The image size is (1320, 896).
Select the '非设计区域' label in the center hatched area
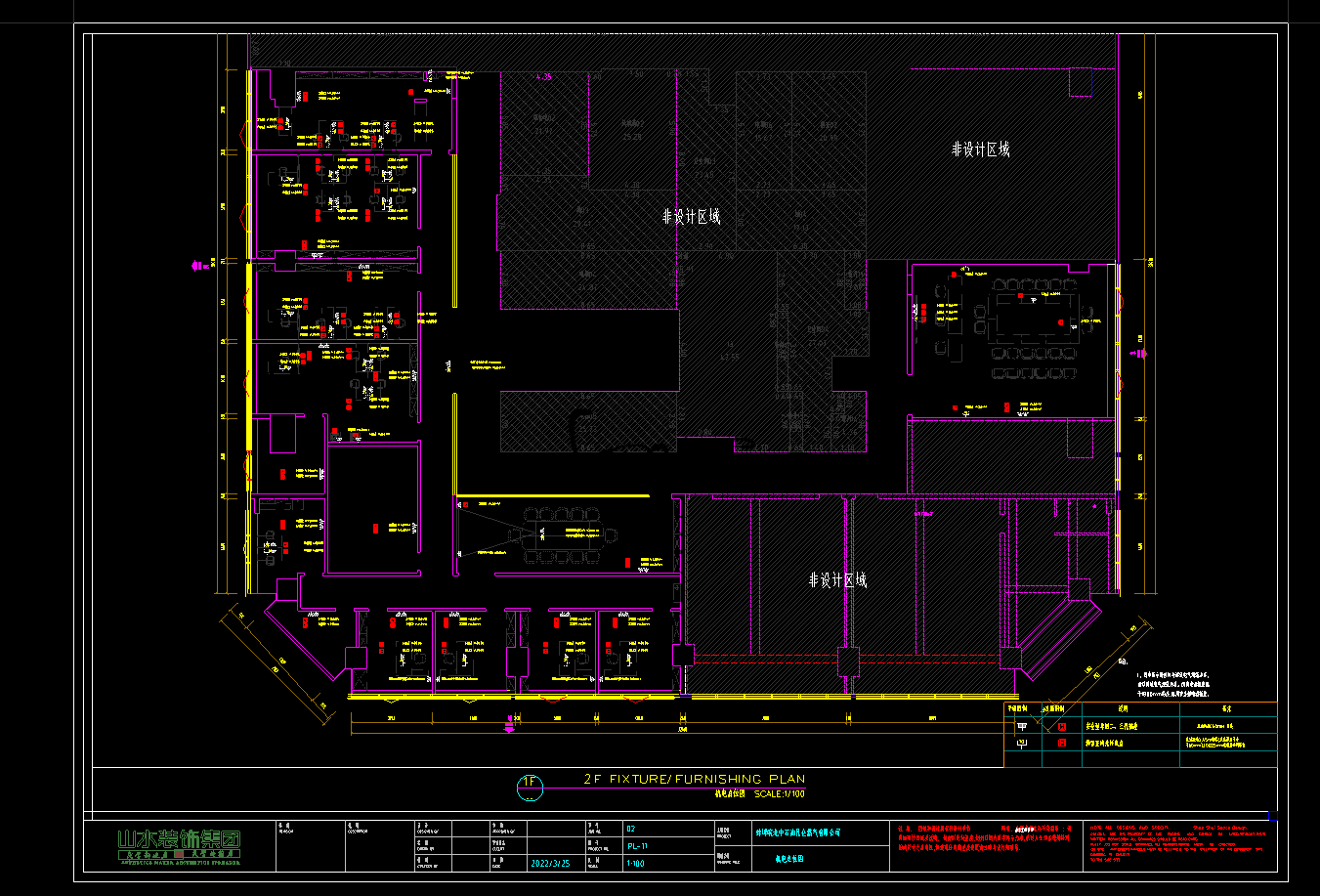(x=691, y=217)
